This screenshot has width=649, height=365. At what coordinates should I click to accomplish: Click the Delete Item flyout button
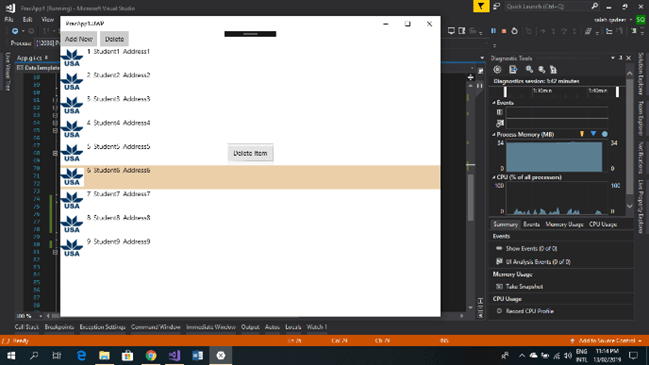[x=250, y=153]
